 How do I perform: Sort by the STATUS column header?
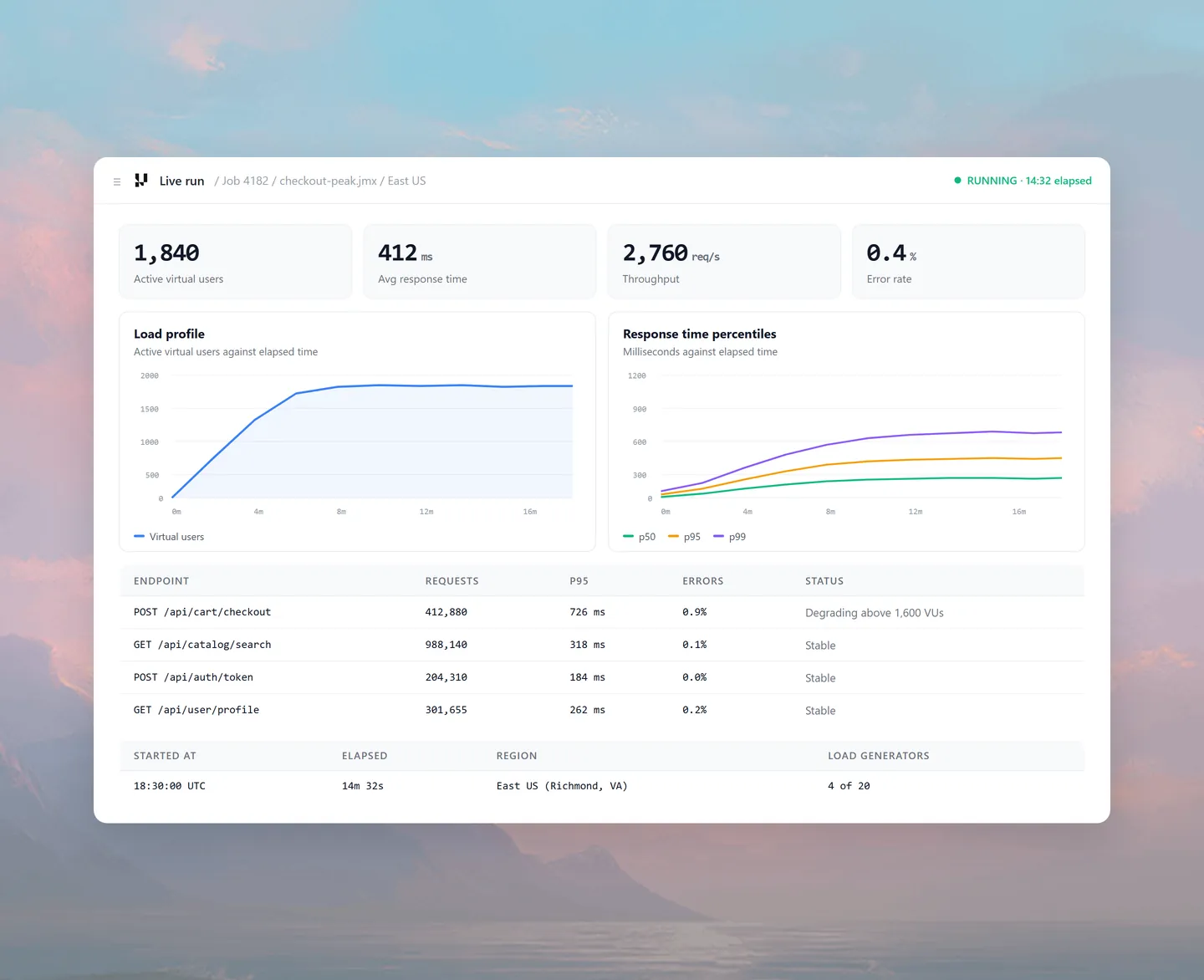point(824,581)
